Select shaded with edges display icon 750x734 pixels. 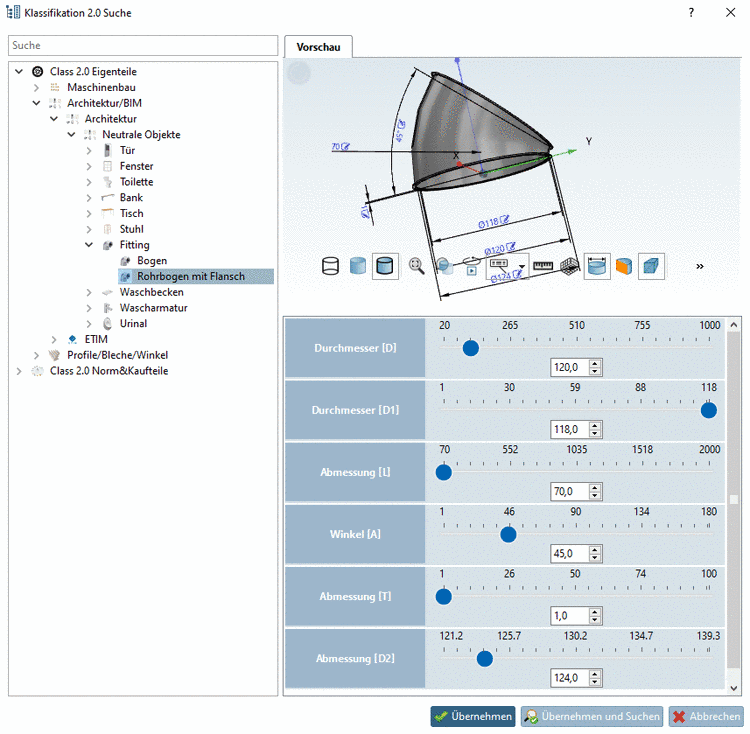(x=385, y=266)
